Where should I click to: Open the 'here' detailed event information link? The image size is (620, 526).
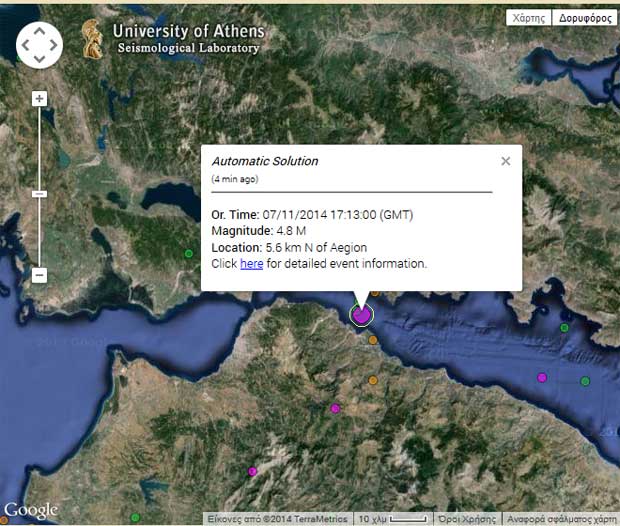point(251,264)
